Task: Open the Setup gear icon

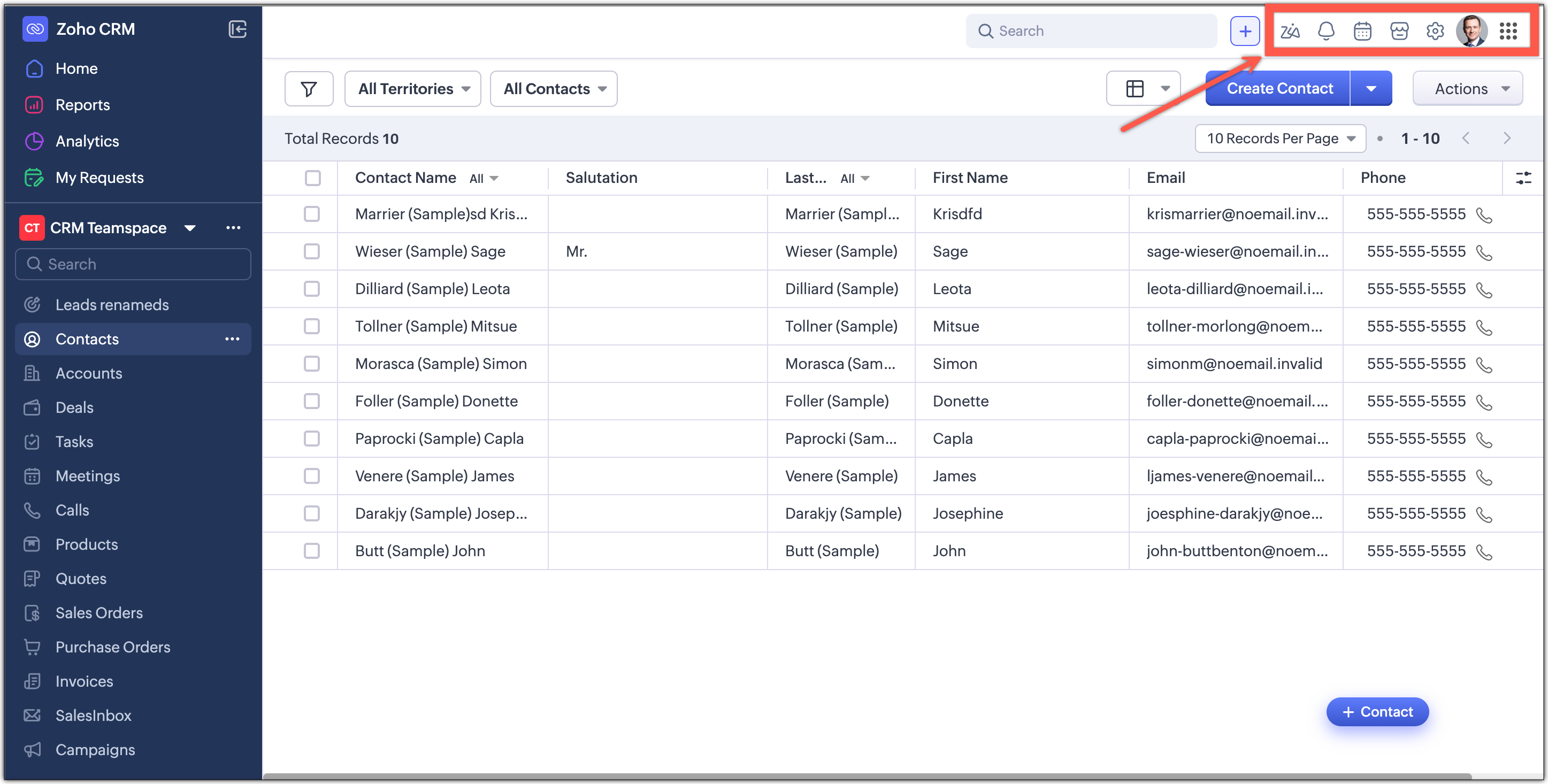Action: 1435,30
